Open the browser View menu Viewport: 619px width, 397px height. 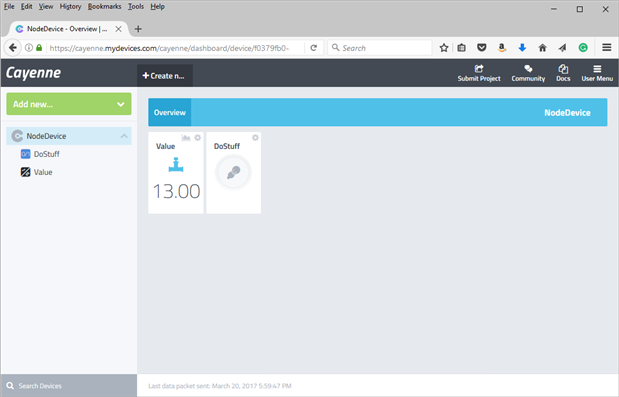tap(46, 6)
